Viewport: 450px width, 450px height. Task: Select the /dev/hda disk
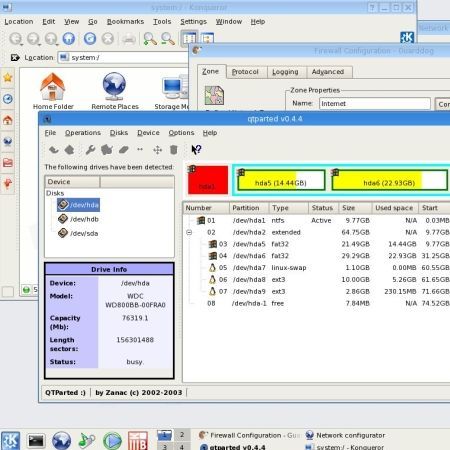pyautogui.click(x=78, y=205)
